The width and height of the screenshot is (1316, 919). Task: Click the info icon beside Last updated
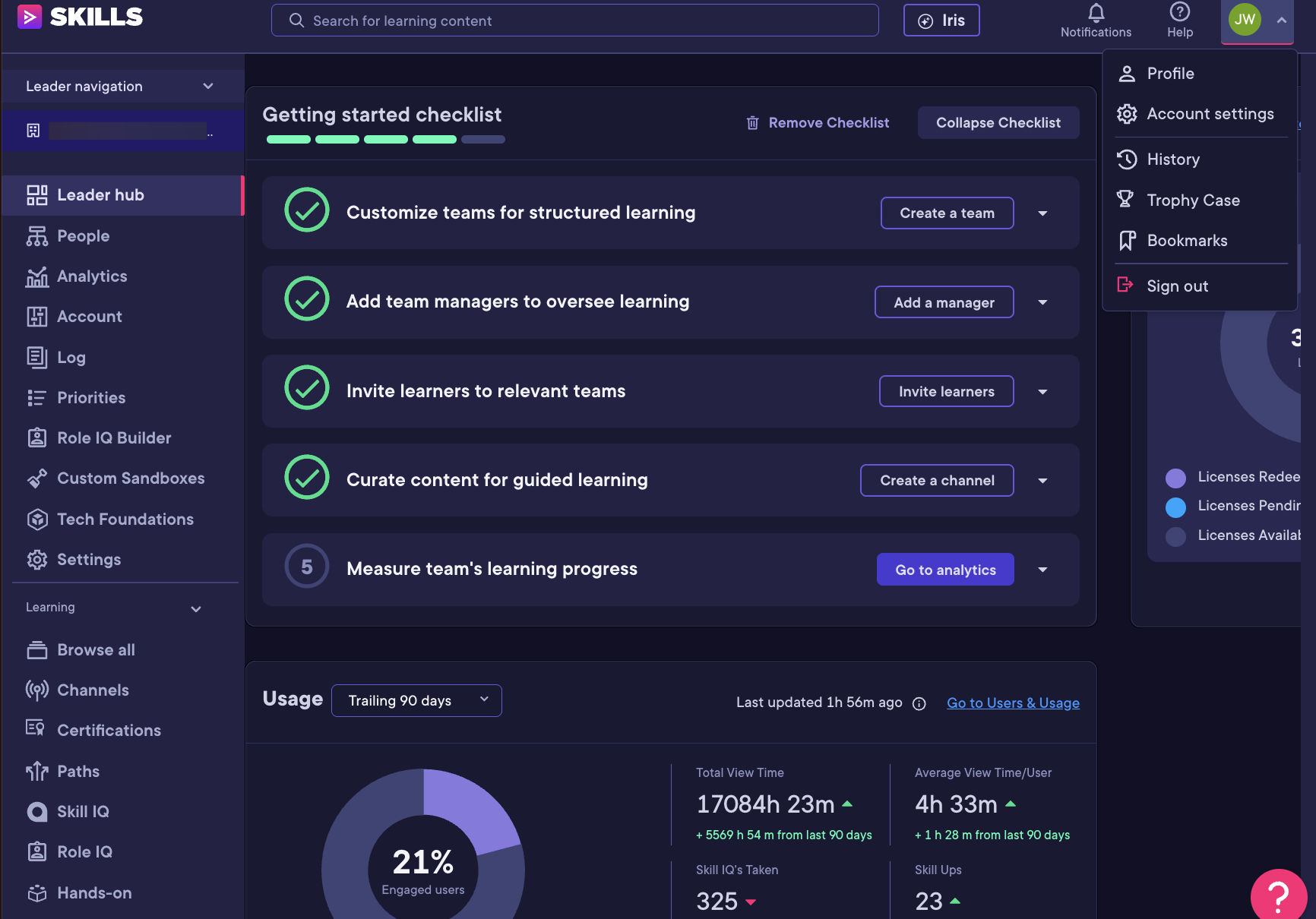919,704
